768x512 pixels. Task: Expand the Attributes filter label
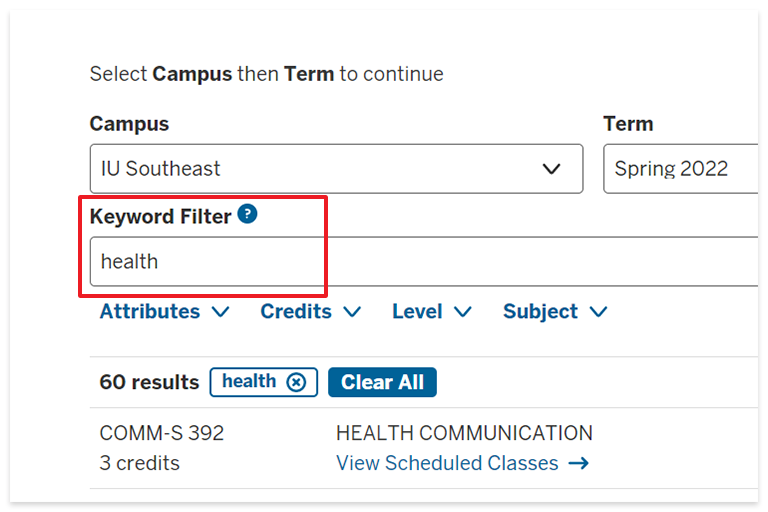(150, 312)
